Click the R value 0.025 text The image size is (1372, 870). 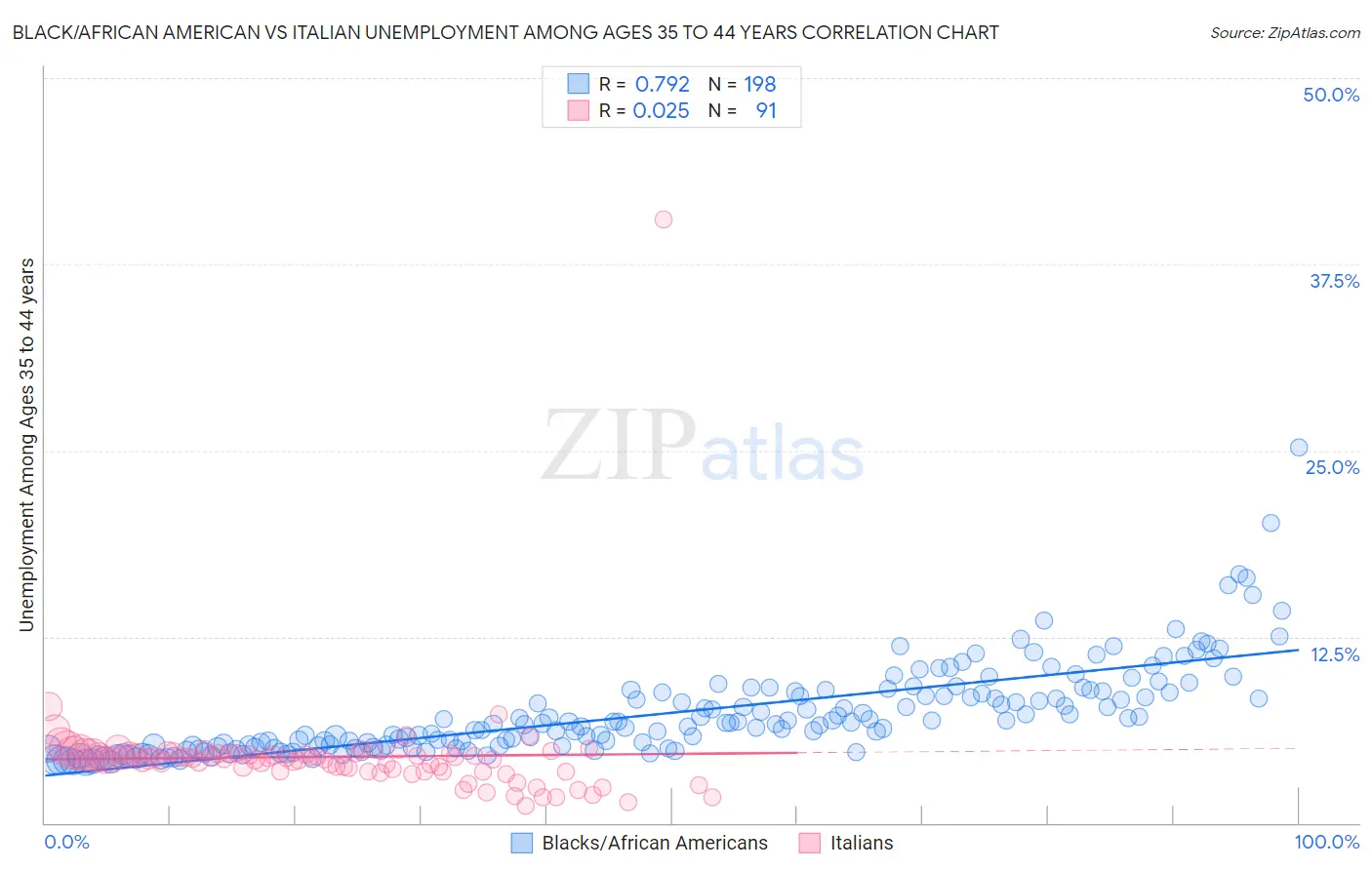tap(662, 110)
